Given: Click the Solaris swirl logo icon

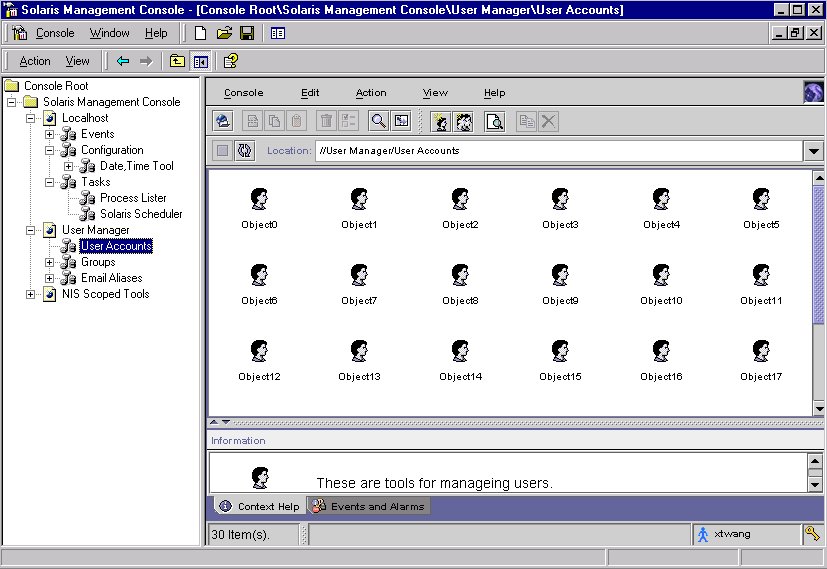Looking at the screenshot, I should 813,92.
